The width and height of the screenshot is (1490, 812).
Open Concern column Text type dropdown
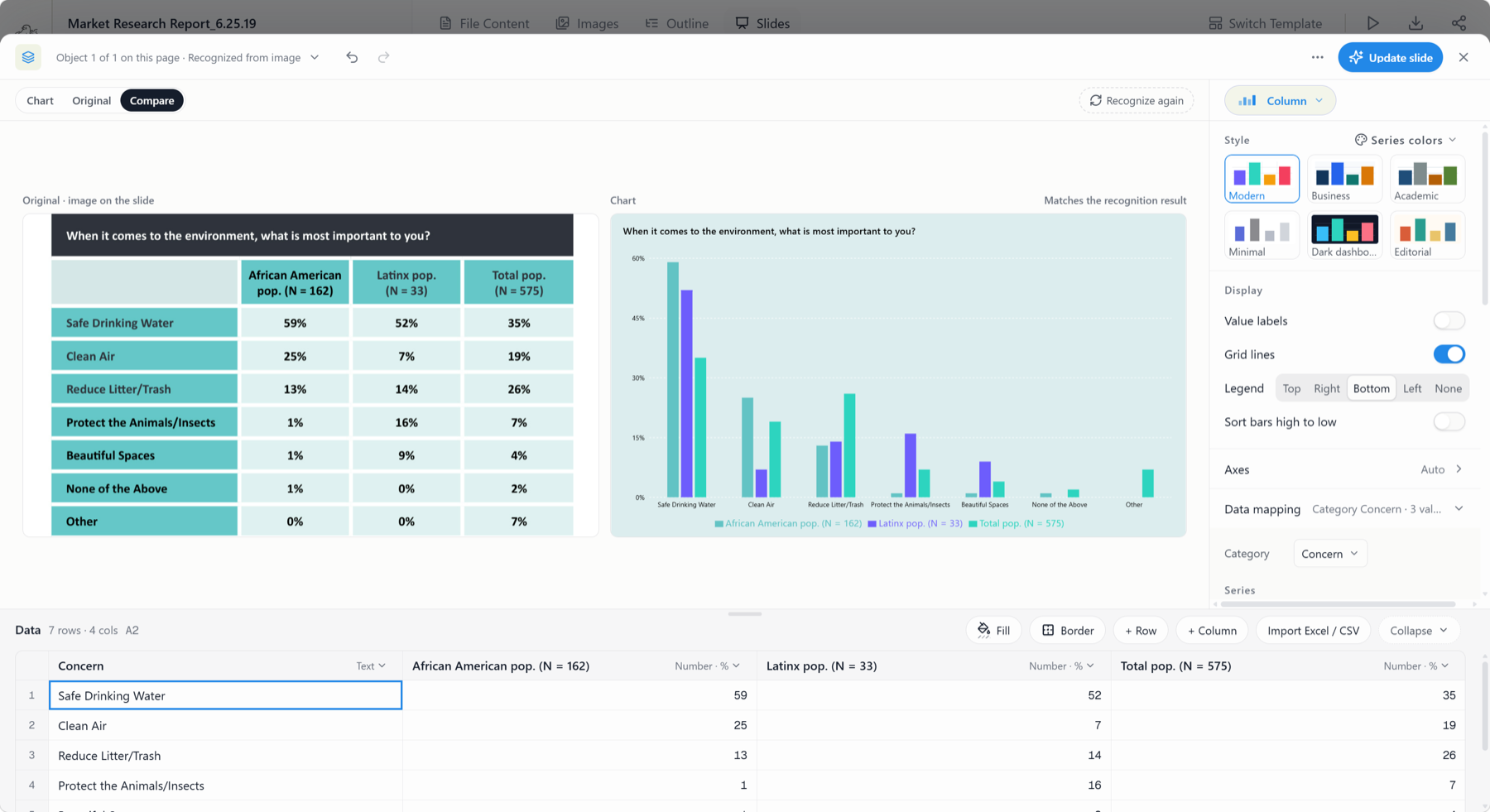pyautogui.click(x=371, y=665)
